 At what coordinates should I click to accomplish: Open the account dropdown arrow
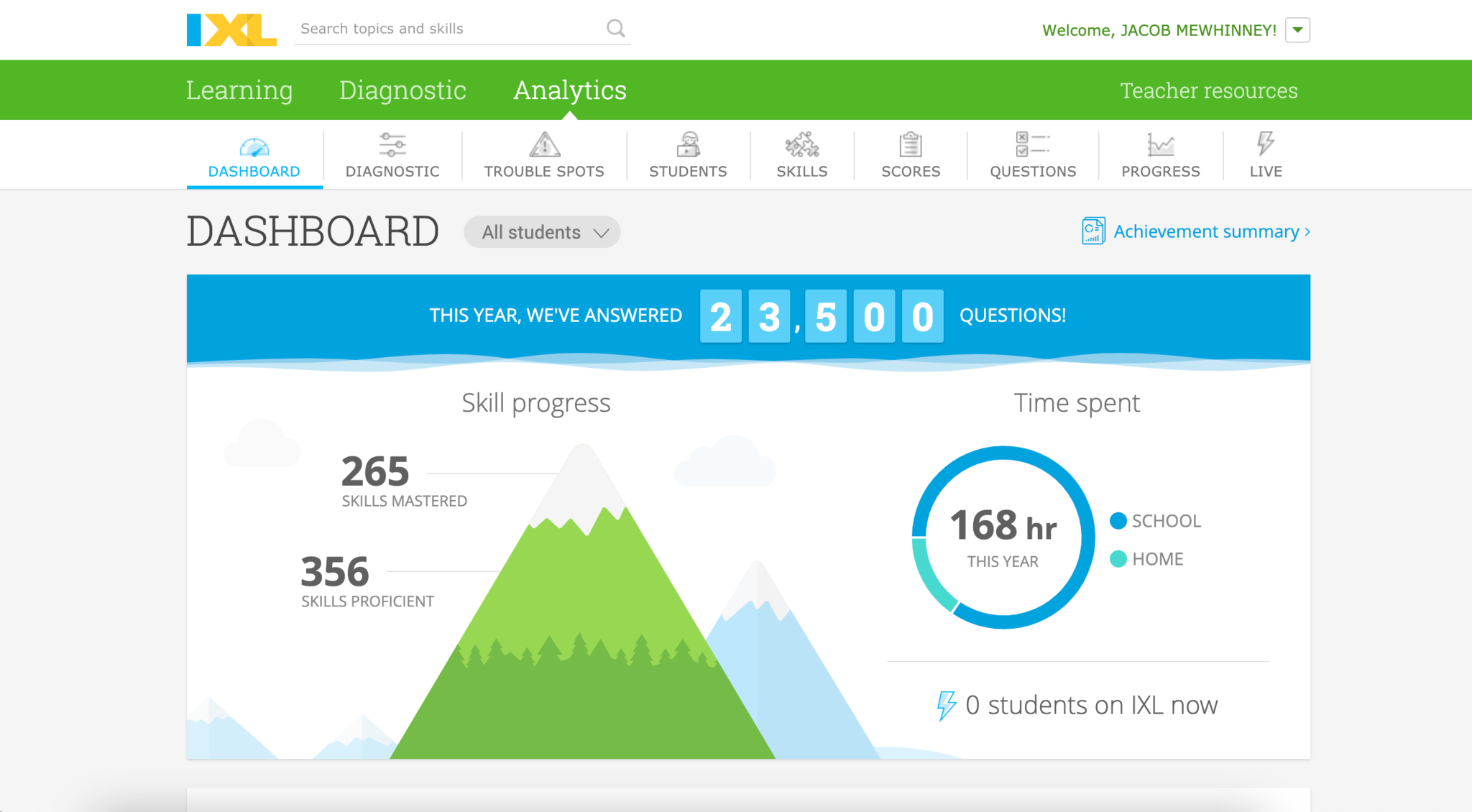1297,30
